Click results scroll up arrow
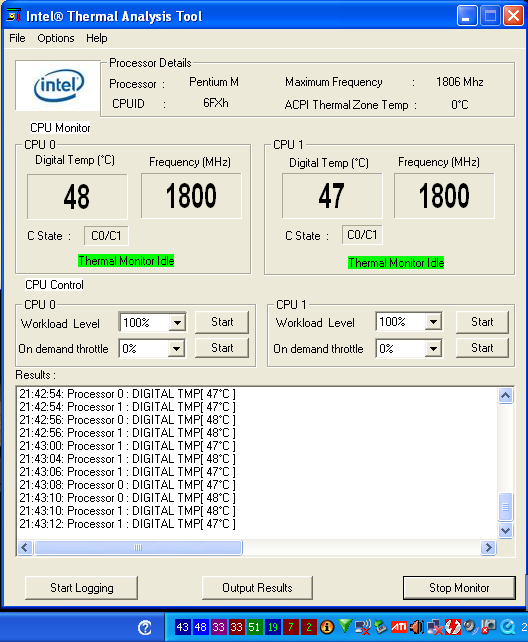Screen dimensions: 528x642 (505, 396)
